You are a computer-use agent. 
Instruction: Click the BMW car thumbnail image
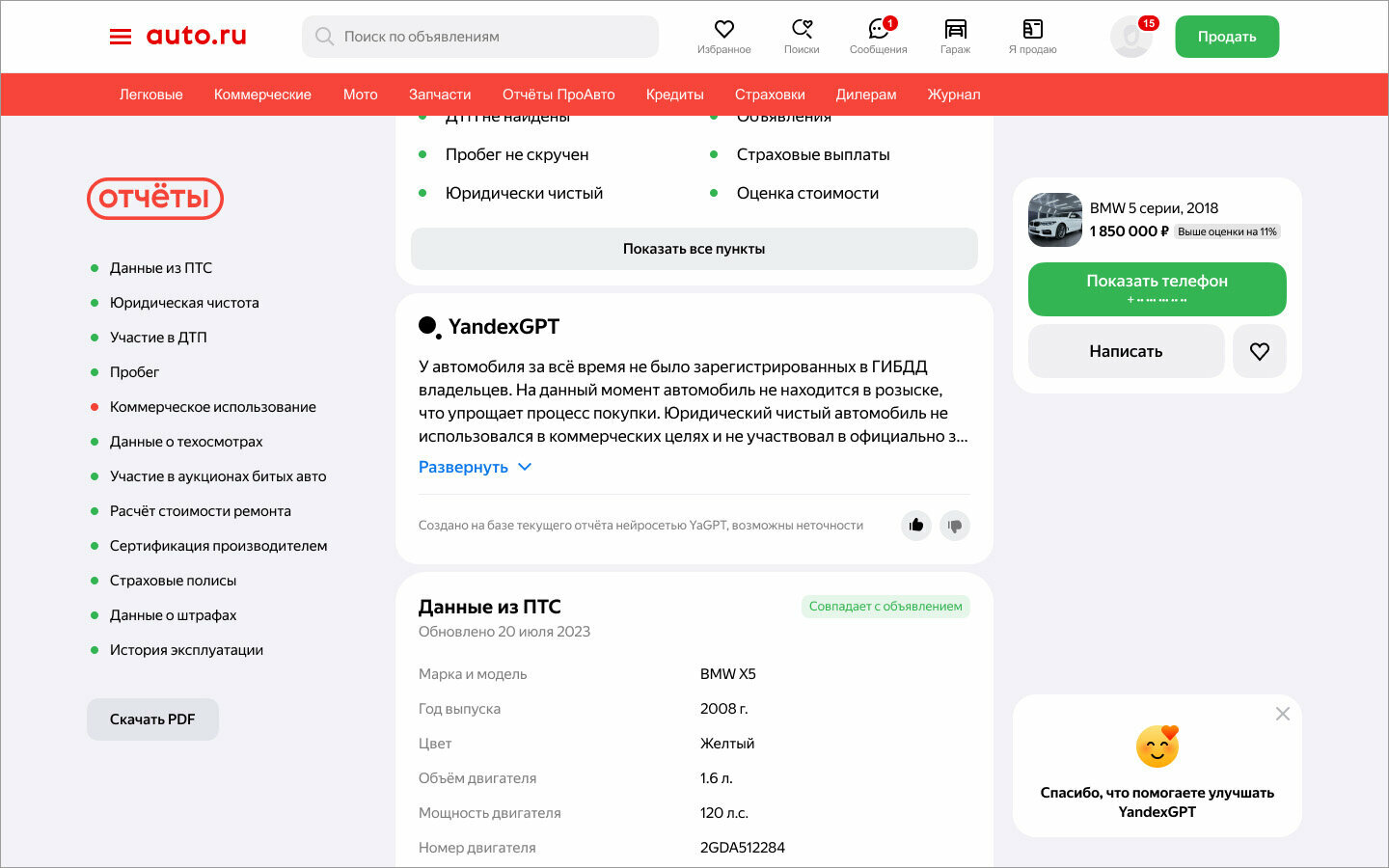1055,220
